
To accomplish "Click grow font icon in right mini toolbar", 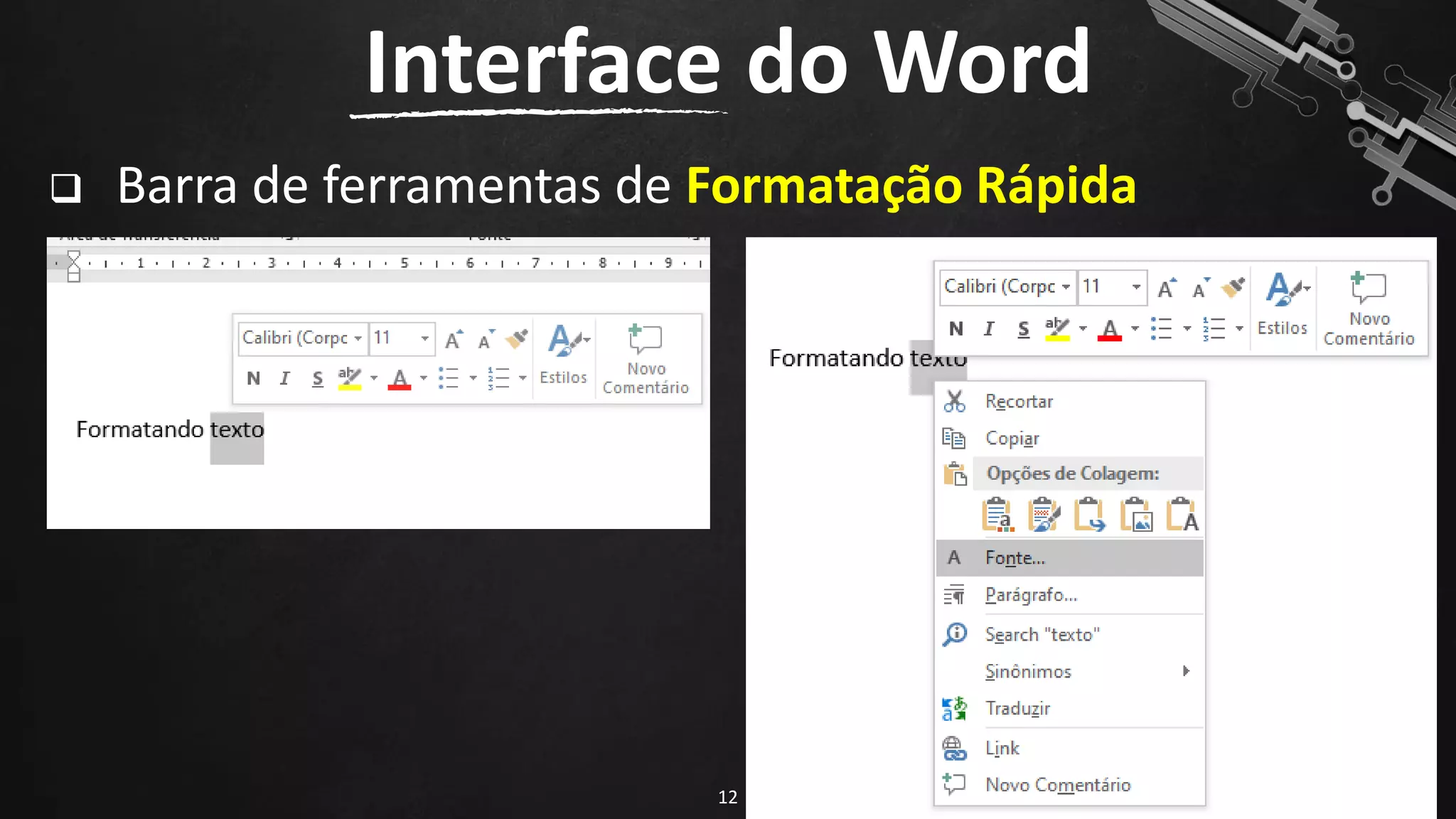I will pos(1167,288).
